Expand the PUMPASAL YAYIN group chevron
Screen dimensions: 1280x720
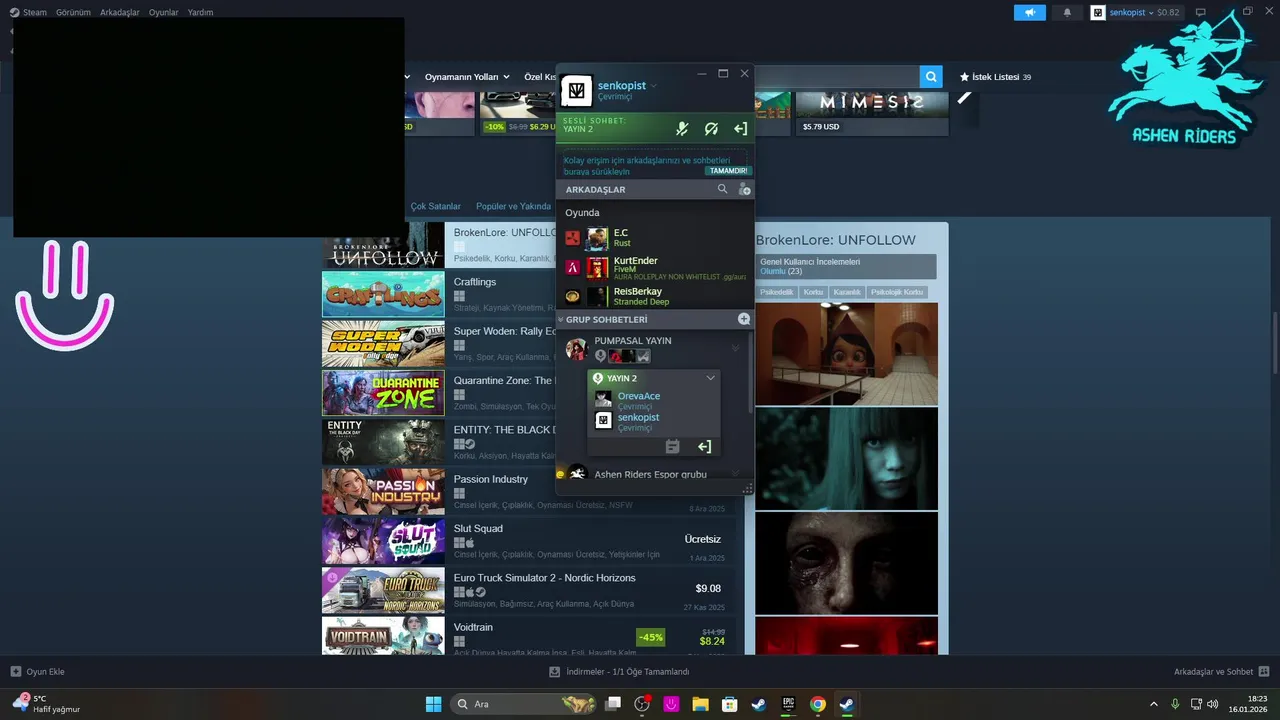coord(736,348)
